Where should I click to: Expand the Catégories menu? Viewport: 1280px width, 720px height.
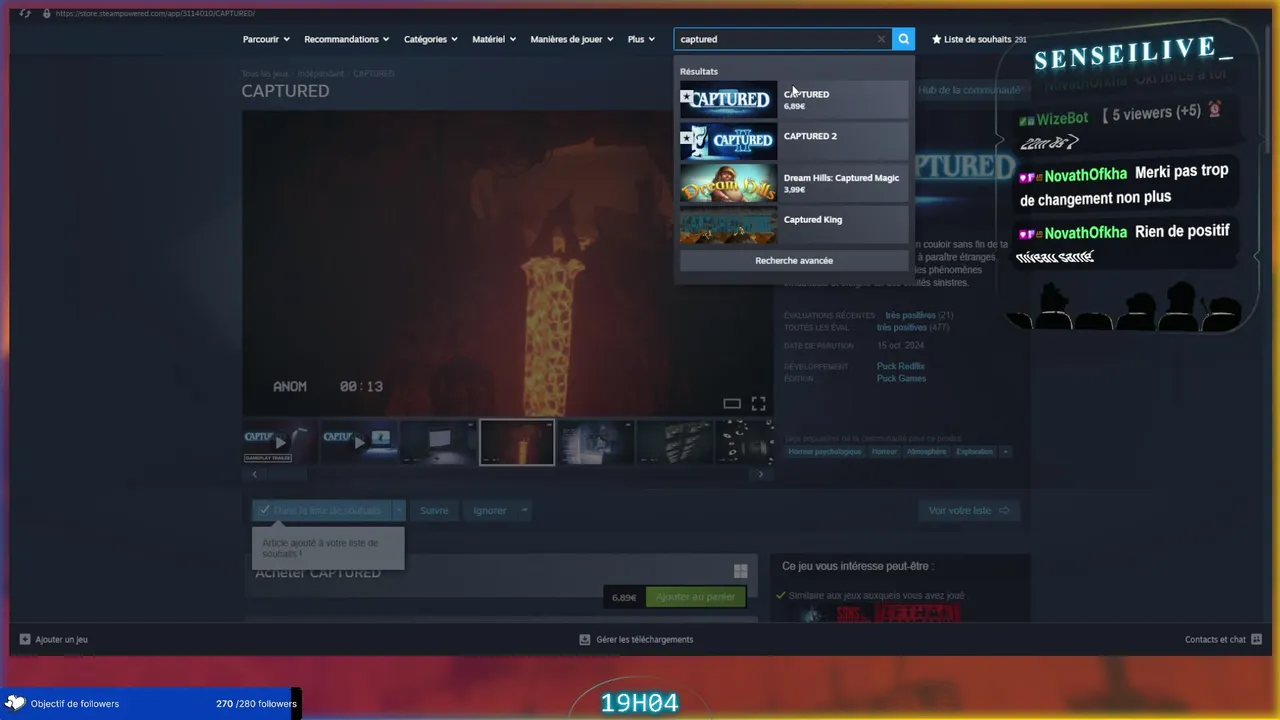tap(431, 39)
